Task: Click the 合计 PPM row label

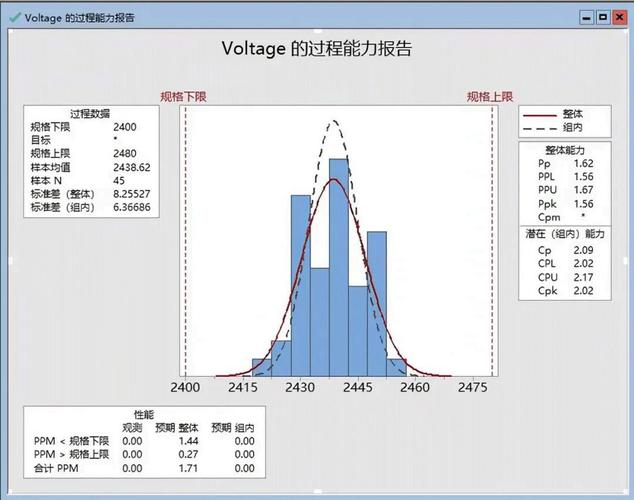Action: (x=56, y=468)
